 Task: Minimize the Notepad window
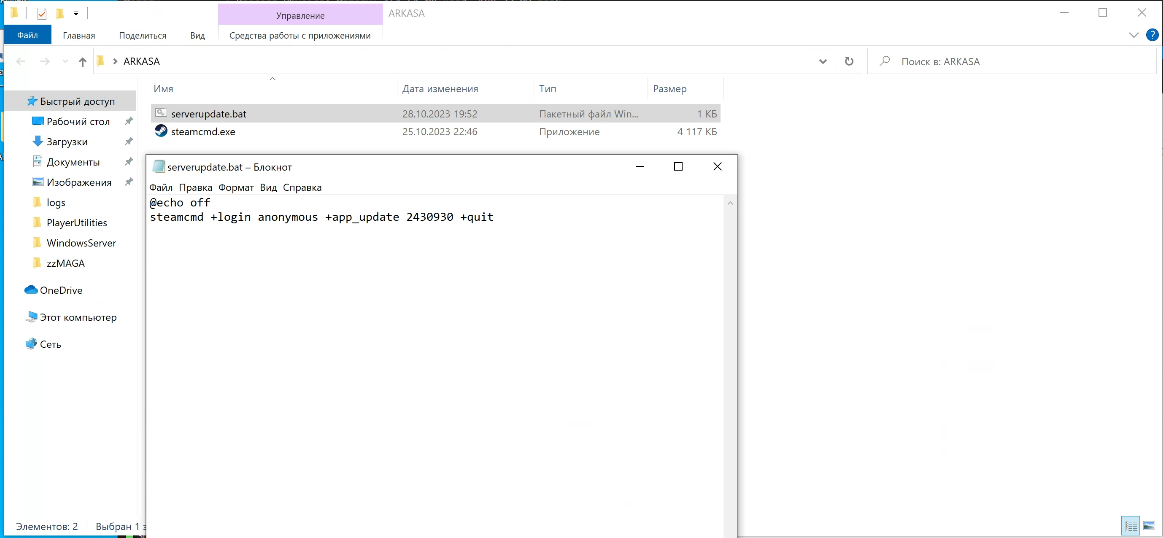(640, 167)
